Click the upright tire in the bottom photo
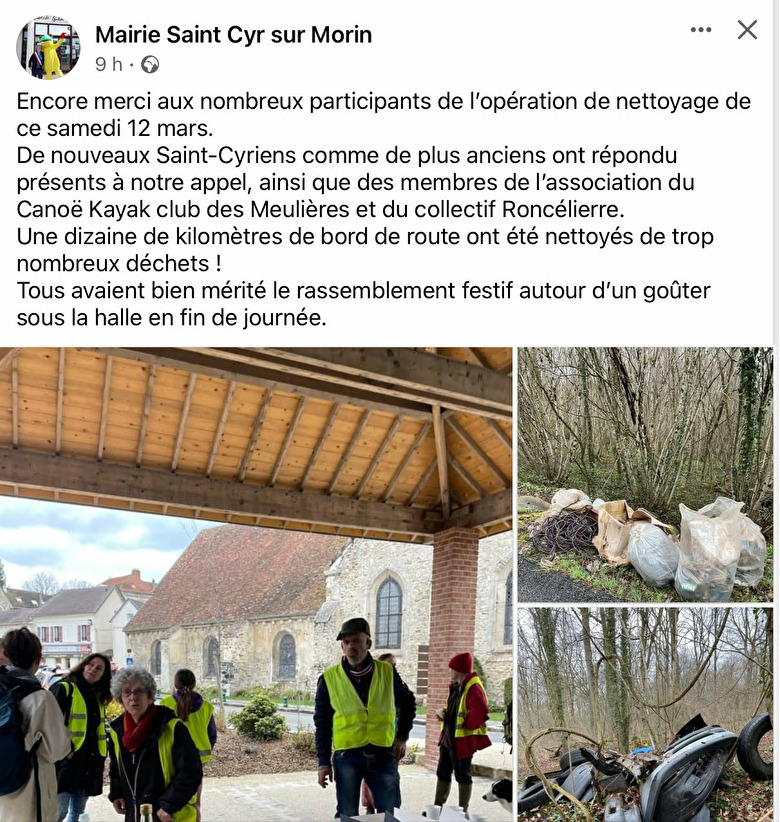The image size is (780, 822). (x=755, y=747)
